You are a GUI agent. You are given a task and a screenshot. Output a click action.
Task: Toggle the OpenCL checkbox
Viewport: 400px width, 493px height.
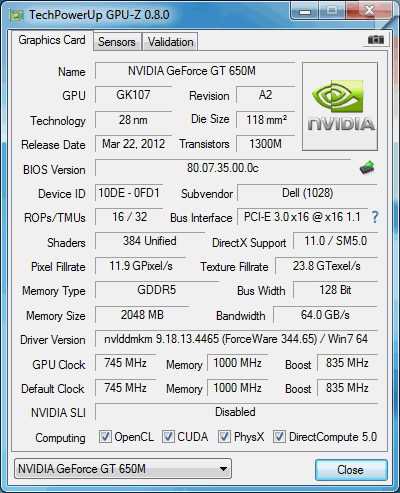pyautogui.click(x=105, y=437)
